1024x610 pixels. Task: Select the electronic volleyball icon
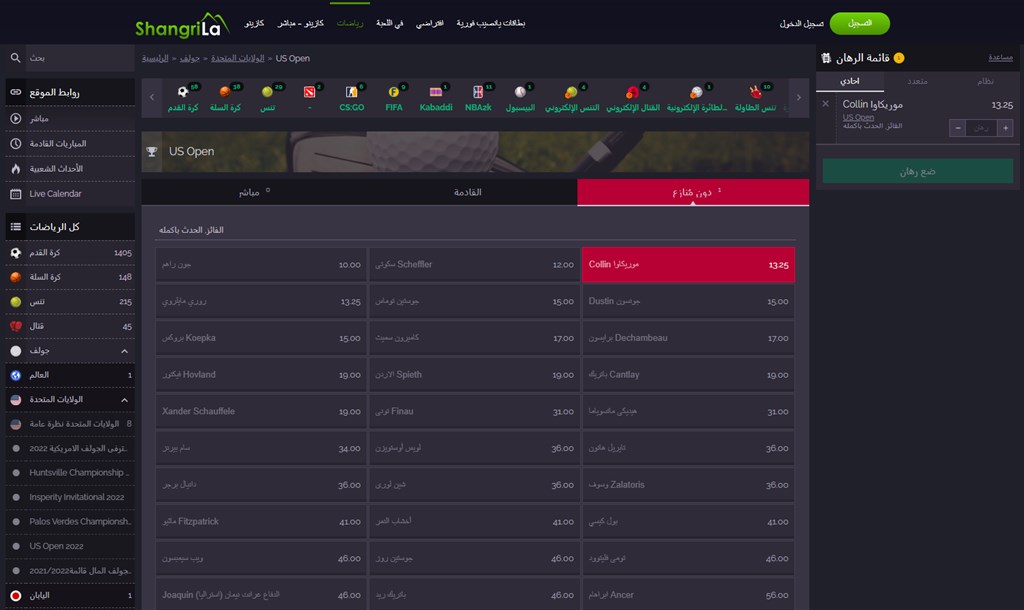coord(696,92)
